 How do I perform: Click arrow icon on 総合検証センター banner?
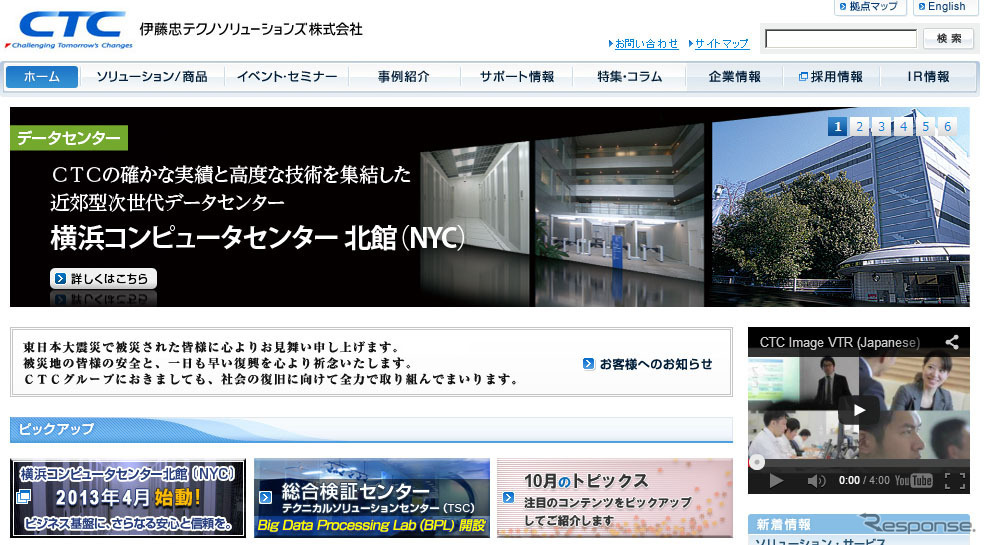point(266,497)
